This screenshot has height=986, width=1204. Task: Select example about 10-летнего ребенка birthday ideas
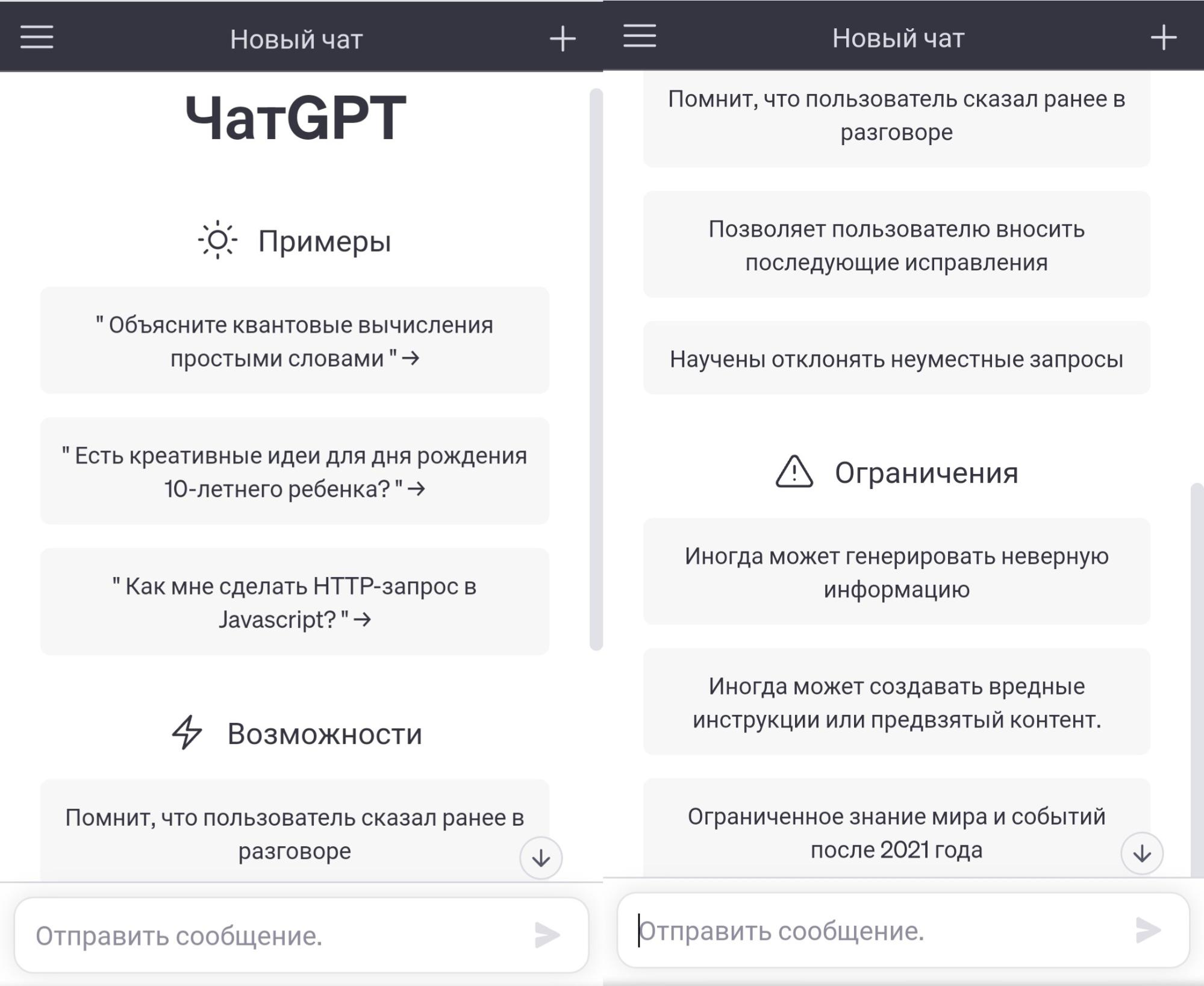[x=295, y=471]
